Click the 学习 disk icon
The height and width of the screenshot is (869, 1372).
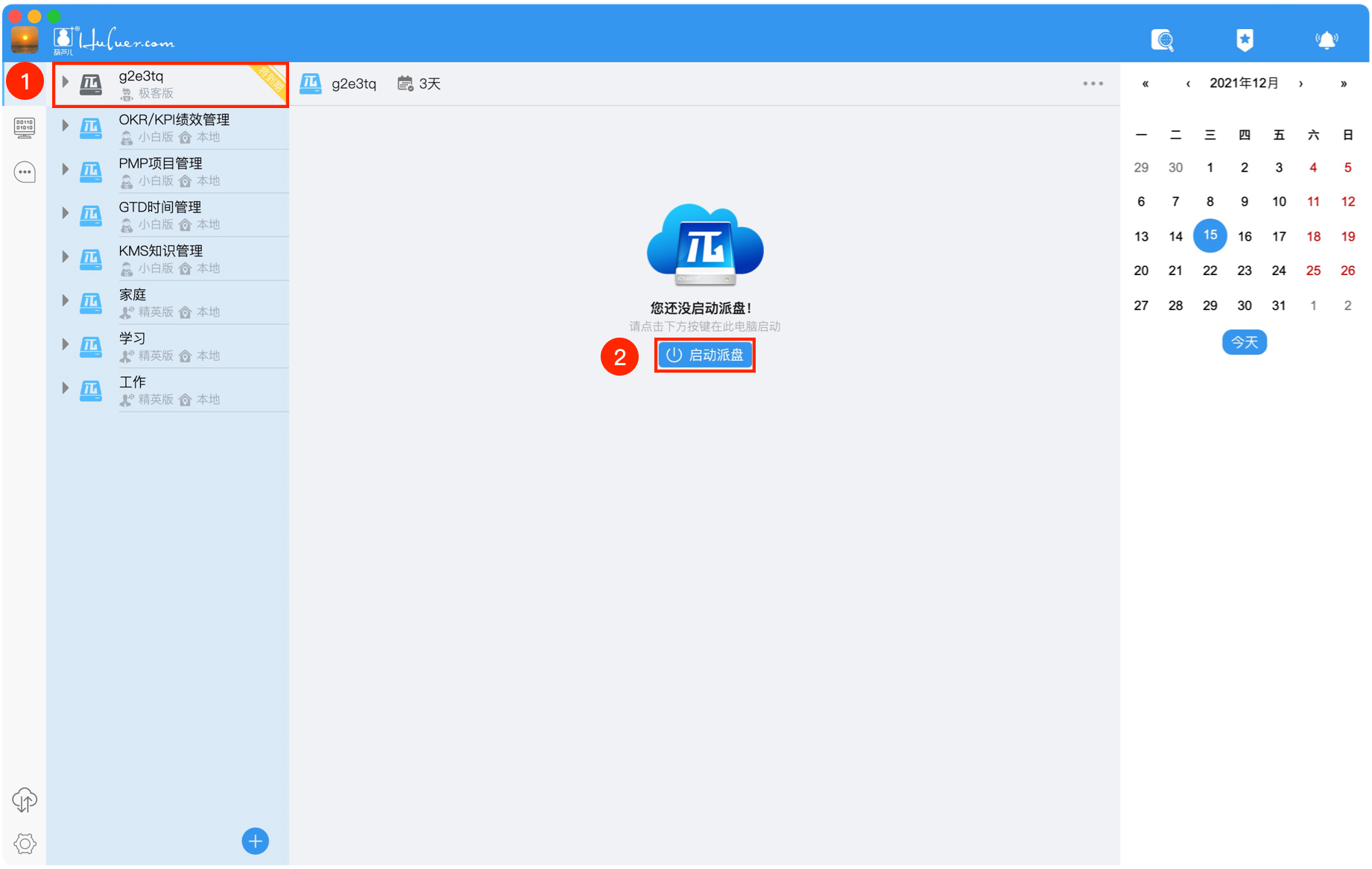91,347
